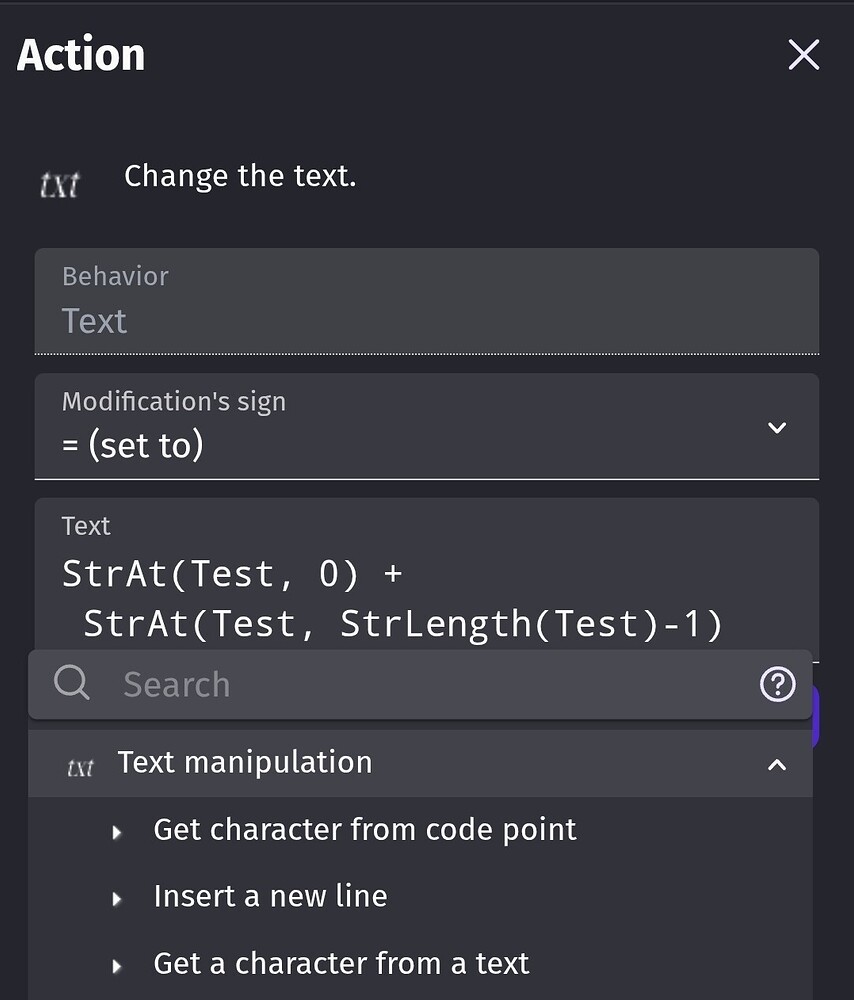Select 'Get a character from a text'
Screen dimensions: 854x1000
pyautogui.click(x=341, y=963)
